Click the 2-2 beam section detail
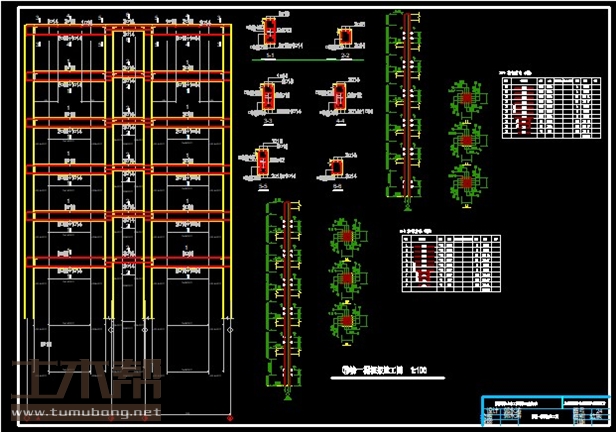Screen dimensions: 616x432 coord(346,38)
